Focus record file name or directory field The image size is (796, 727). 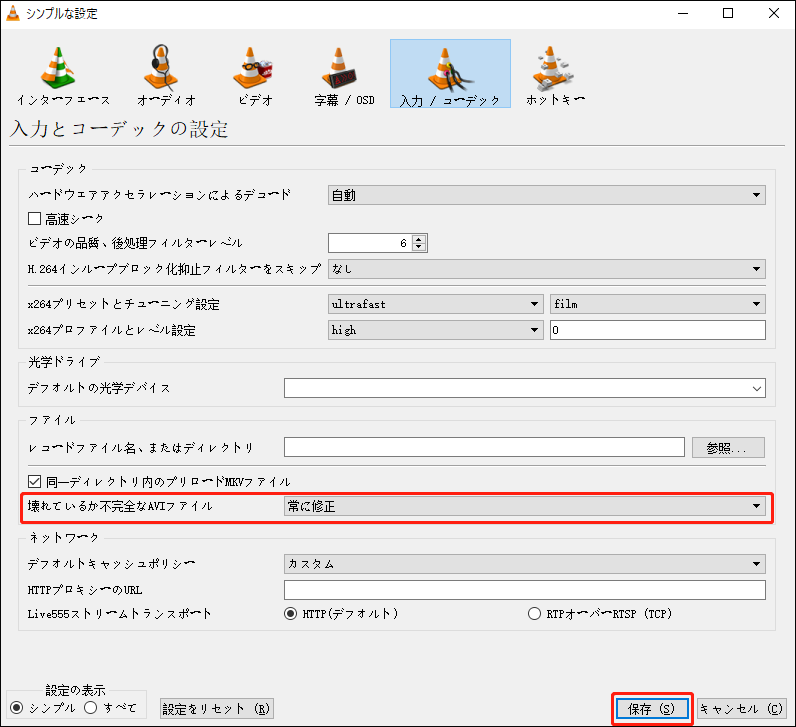tap(484, 447)
